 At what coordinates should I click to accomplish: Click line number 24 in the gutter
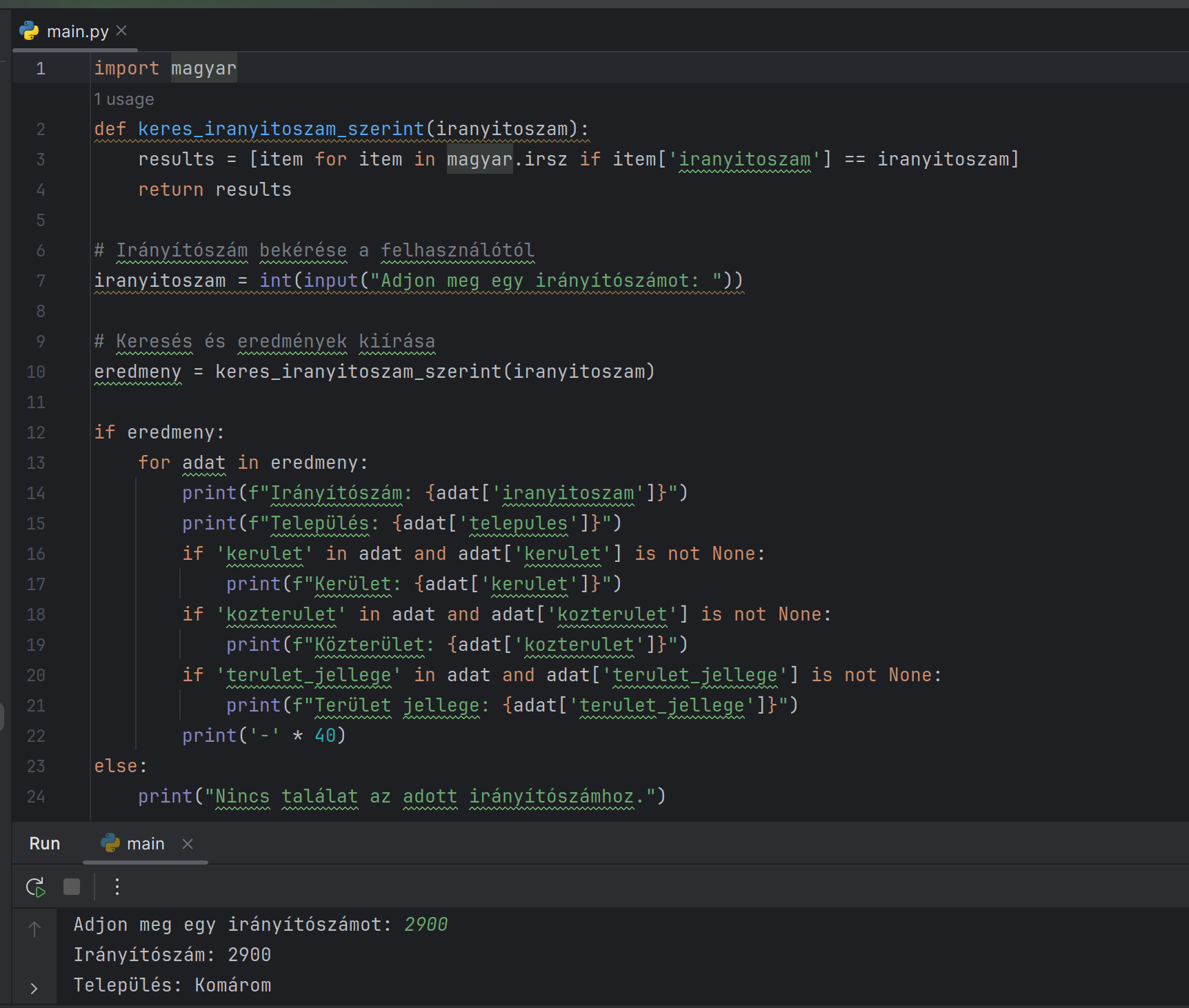pos(34,796)
